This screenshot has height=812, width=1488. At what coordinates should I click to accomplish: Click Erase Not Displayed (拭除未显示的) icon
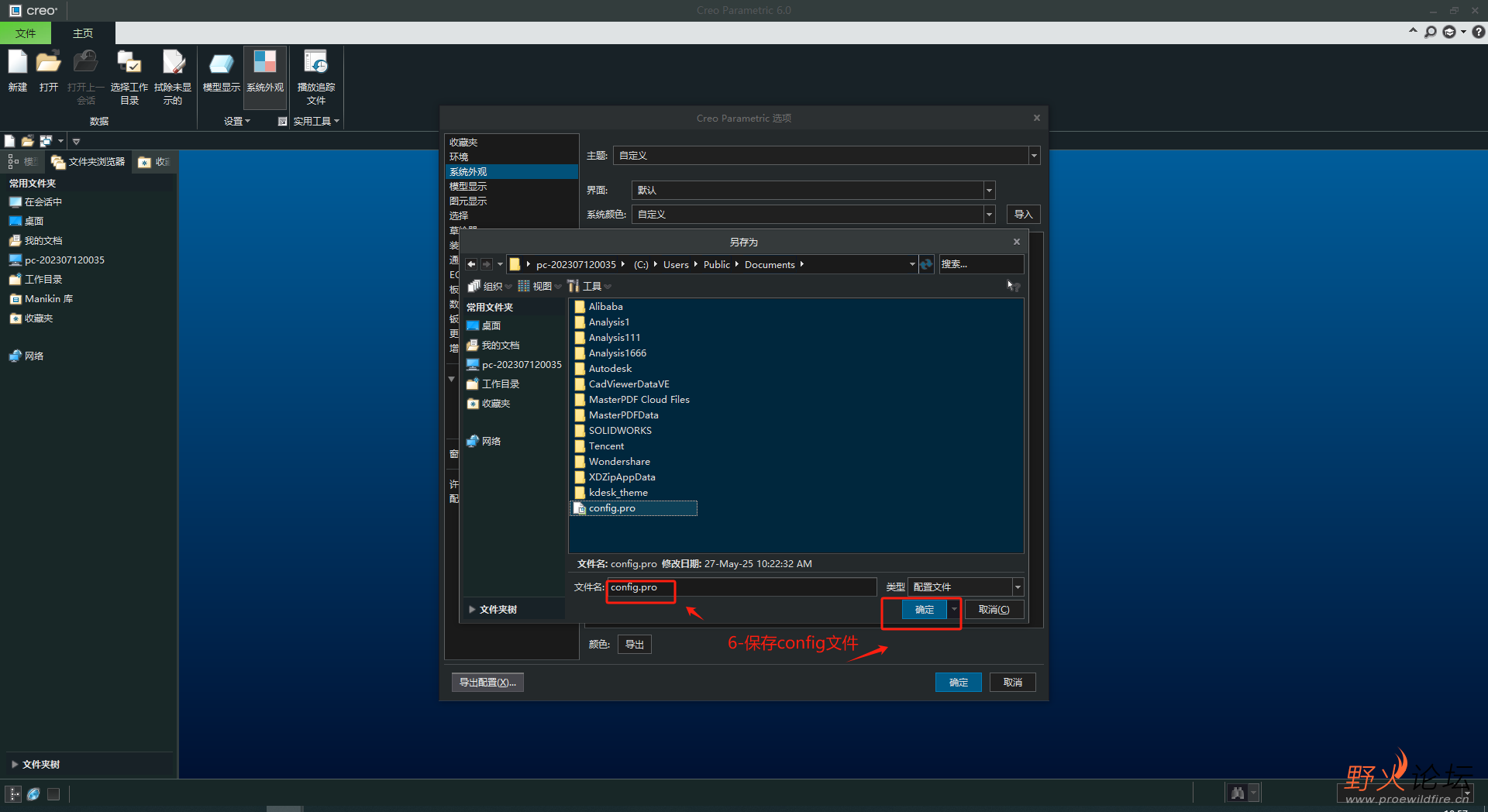[173, 63]
